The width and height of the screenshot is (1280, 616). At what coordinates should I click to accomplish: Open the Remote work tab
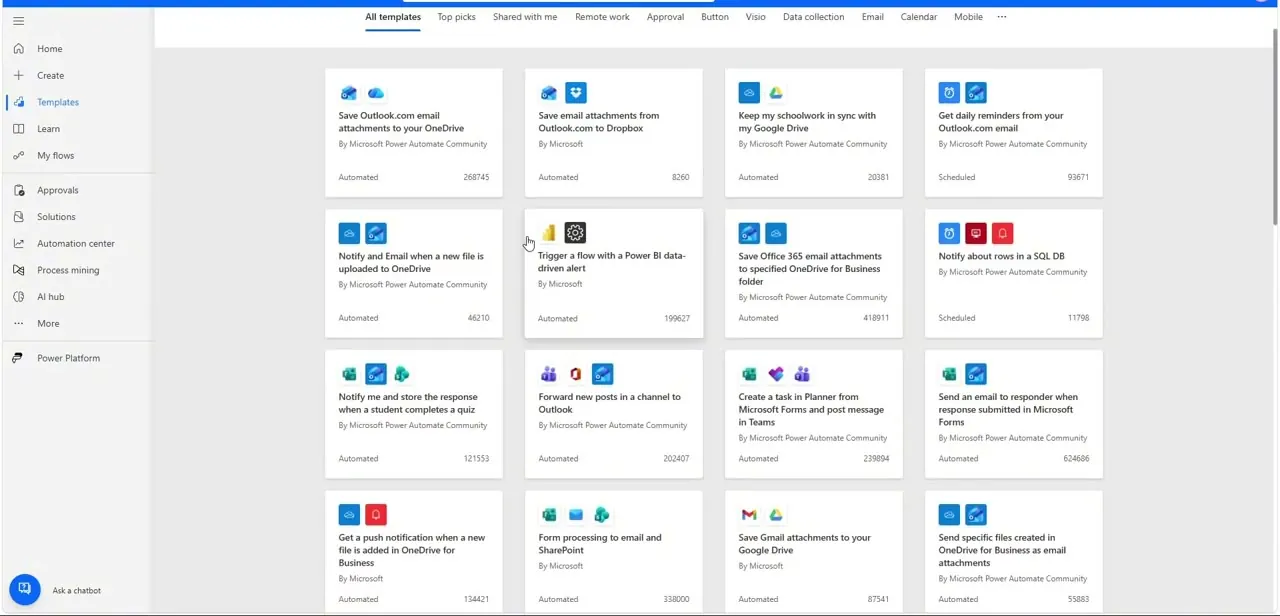click(x=602, y=17)
